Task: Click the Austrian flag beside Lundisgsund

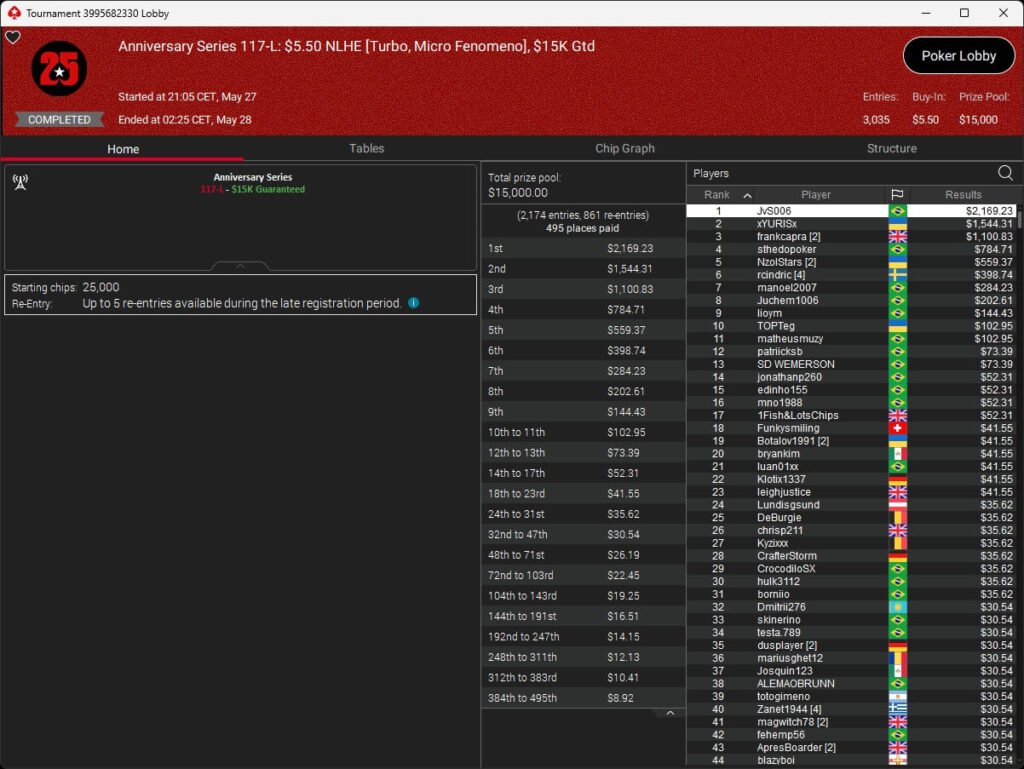Action: coord(897,505)
